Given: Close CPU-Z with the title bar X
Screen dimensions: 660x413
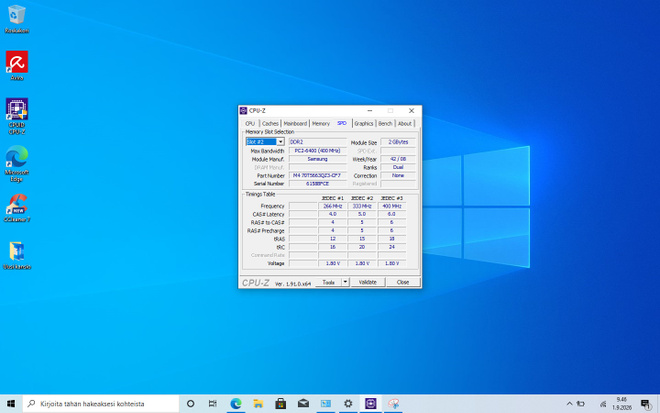Looking at the screenshot, I should pyautogui.click(x=412, y=111).
